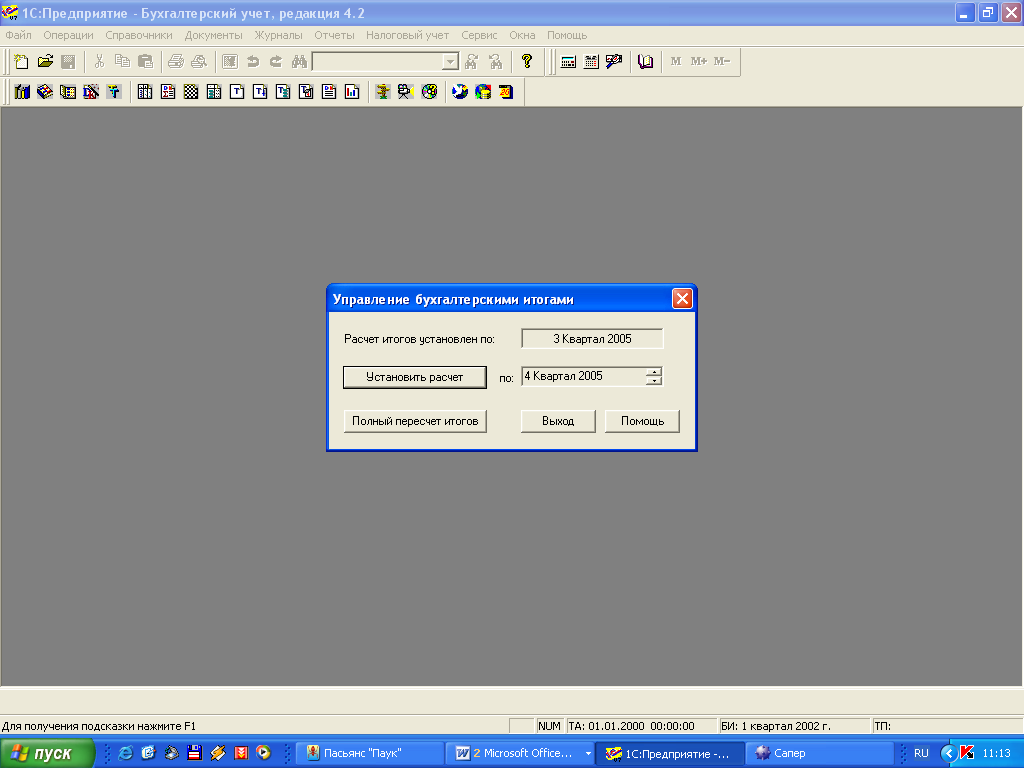1024x768 pixels.
Task: Click the Полный пересчет итогов button
Action: coord(415,421)
